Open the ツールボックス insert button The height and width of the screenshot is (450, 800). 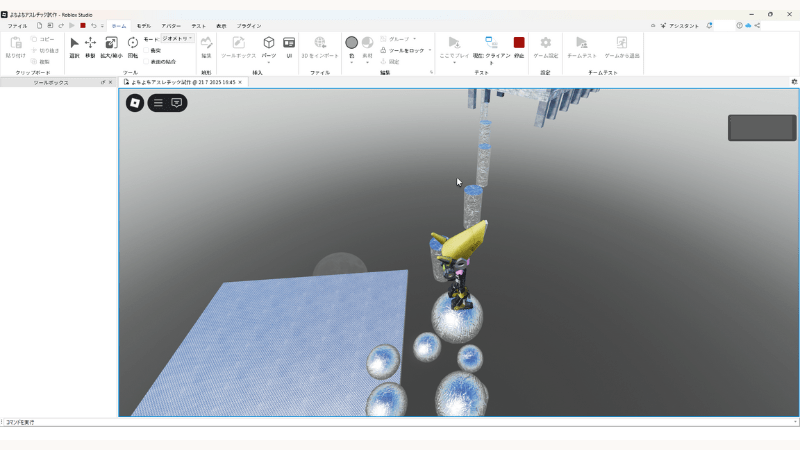[x=238, y=47]
